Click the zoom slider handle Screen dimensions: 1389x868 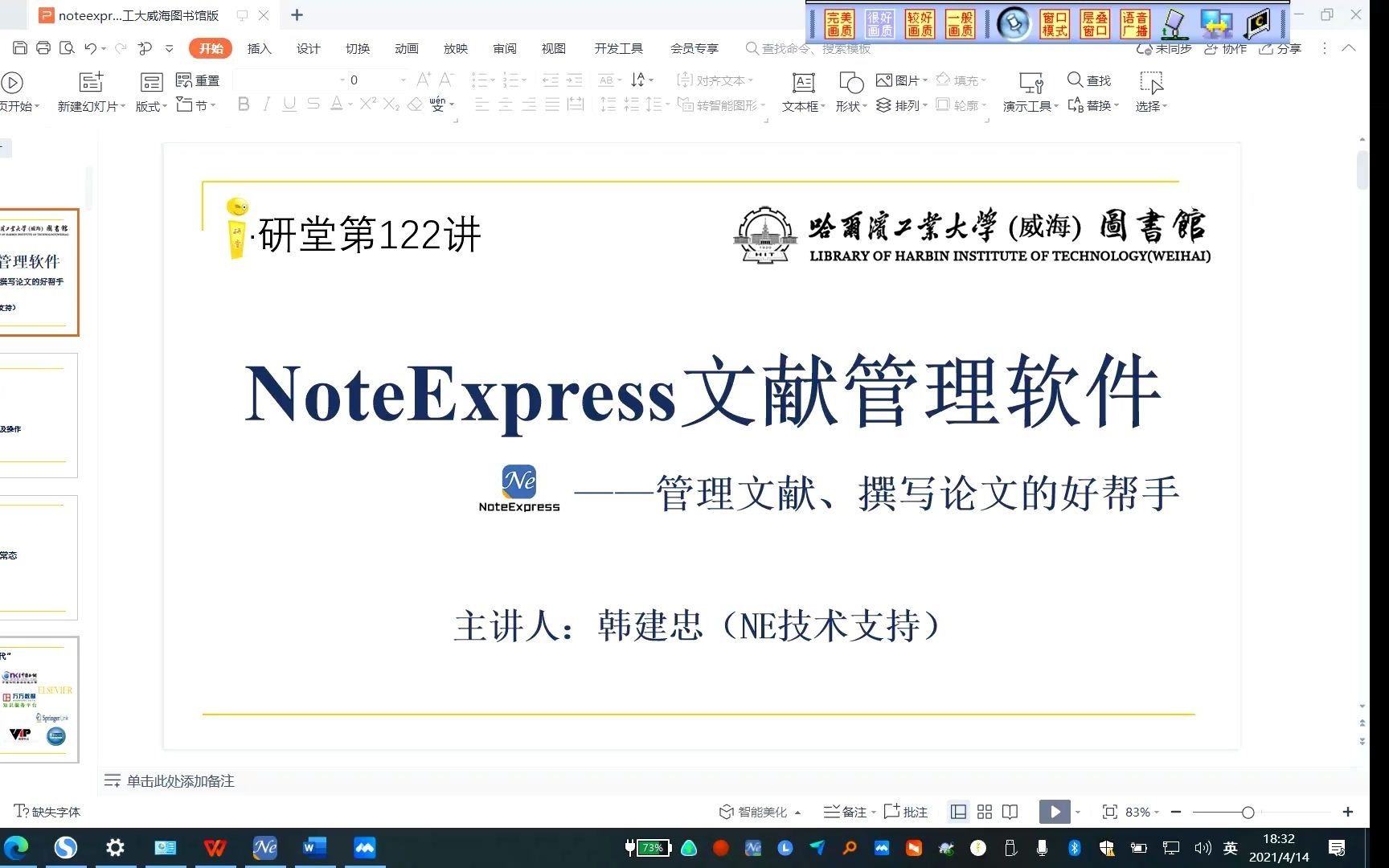(1248, 813)
